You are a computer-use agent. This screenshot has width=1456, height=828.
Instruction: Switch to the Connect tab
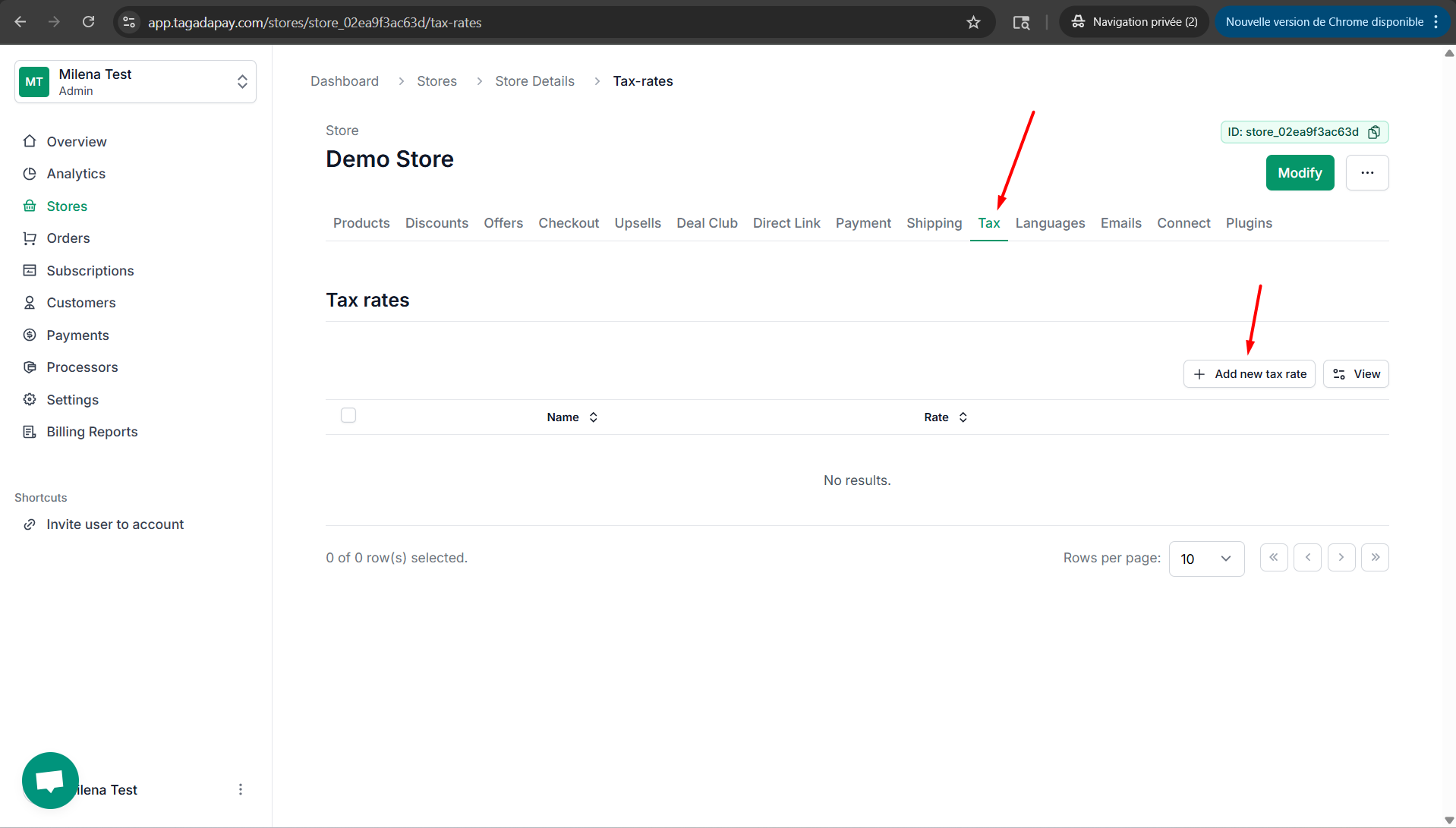pos(1183,223)
